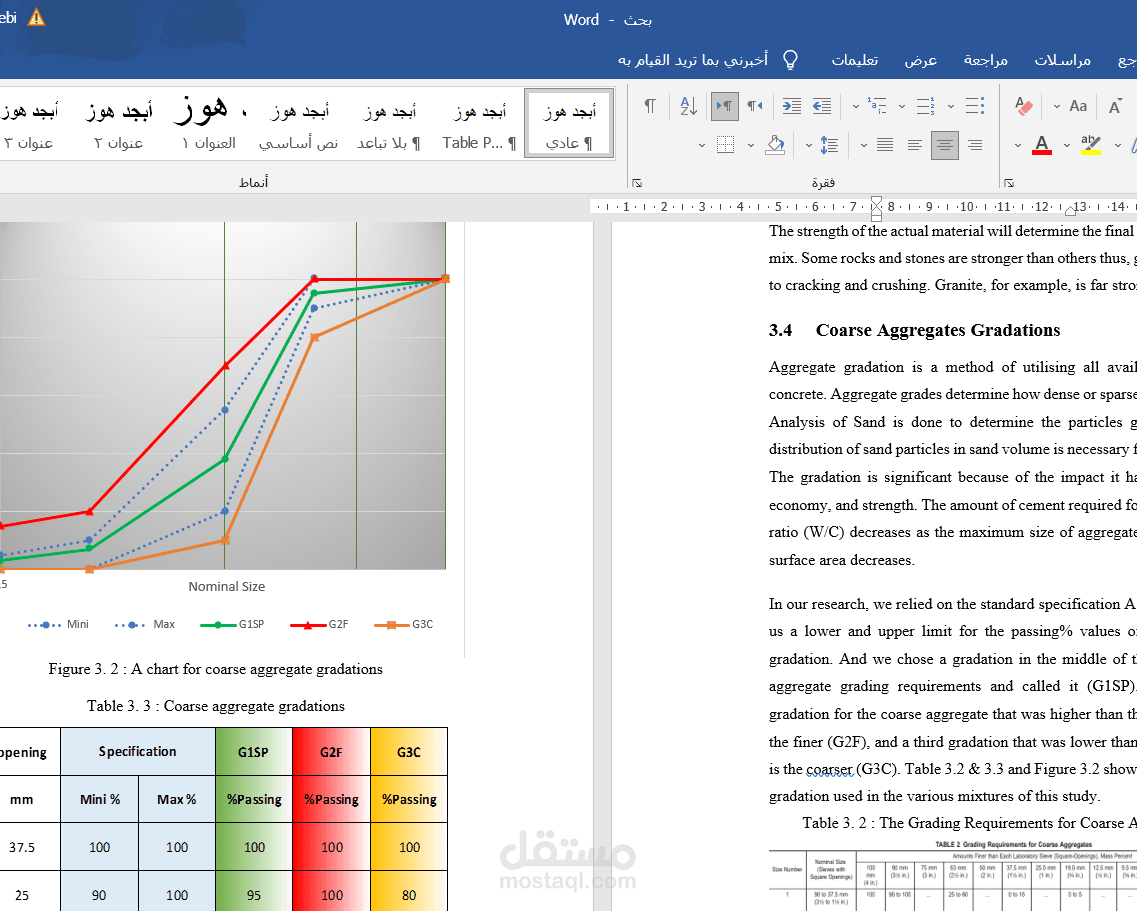Open multilevel list dropdown arrow
Screen dimensions: 1137x911
[x=856, y=107]
